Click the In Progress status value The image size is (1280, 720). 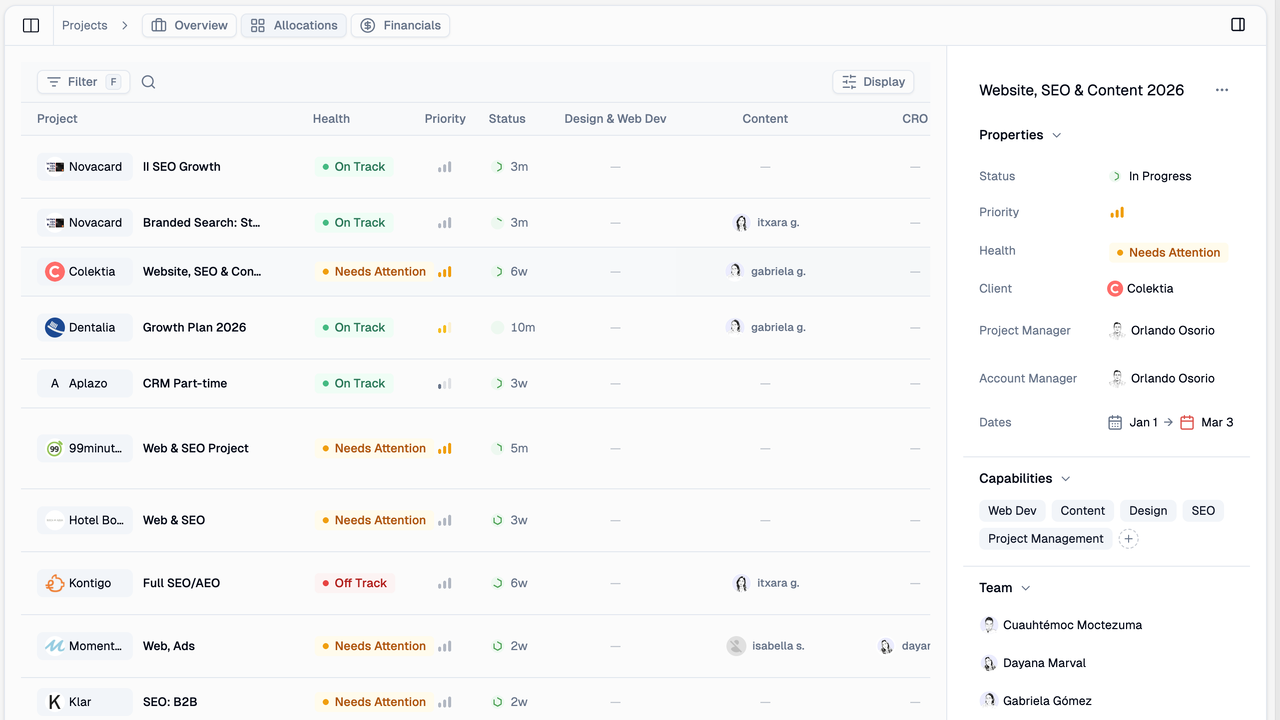1159,176
